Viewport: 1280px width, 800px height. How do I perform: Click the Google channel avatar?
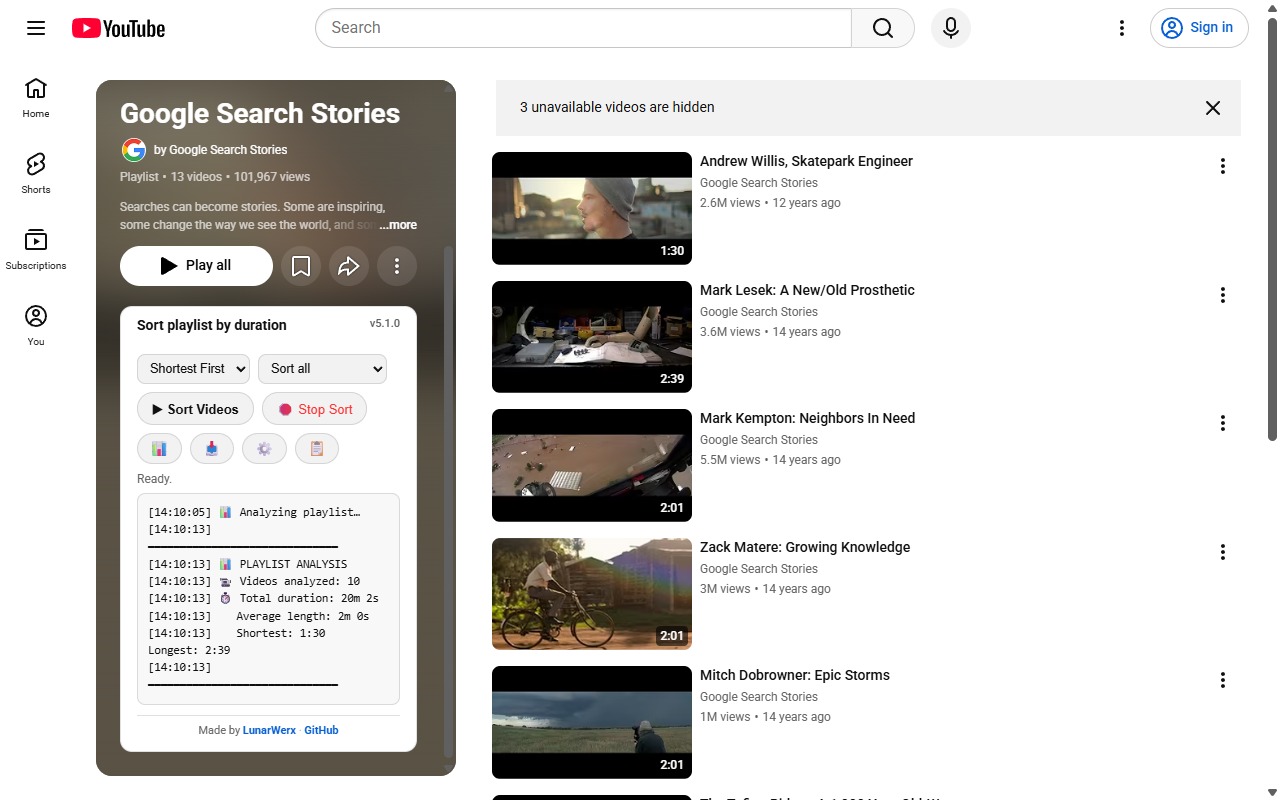click(134, 150)
